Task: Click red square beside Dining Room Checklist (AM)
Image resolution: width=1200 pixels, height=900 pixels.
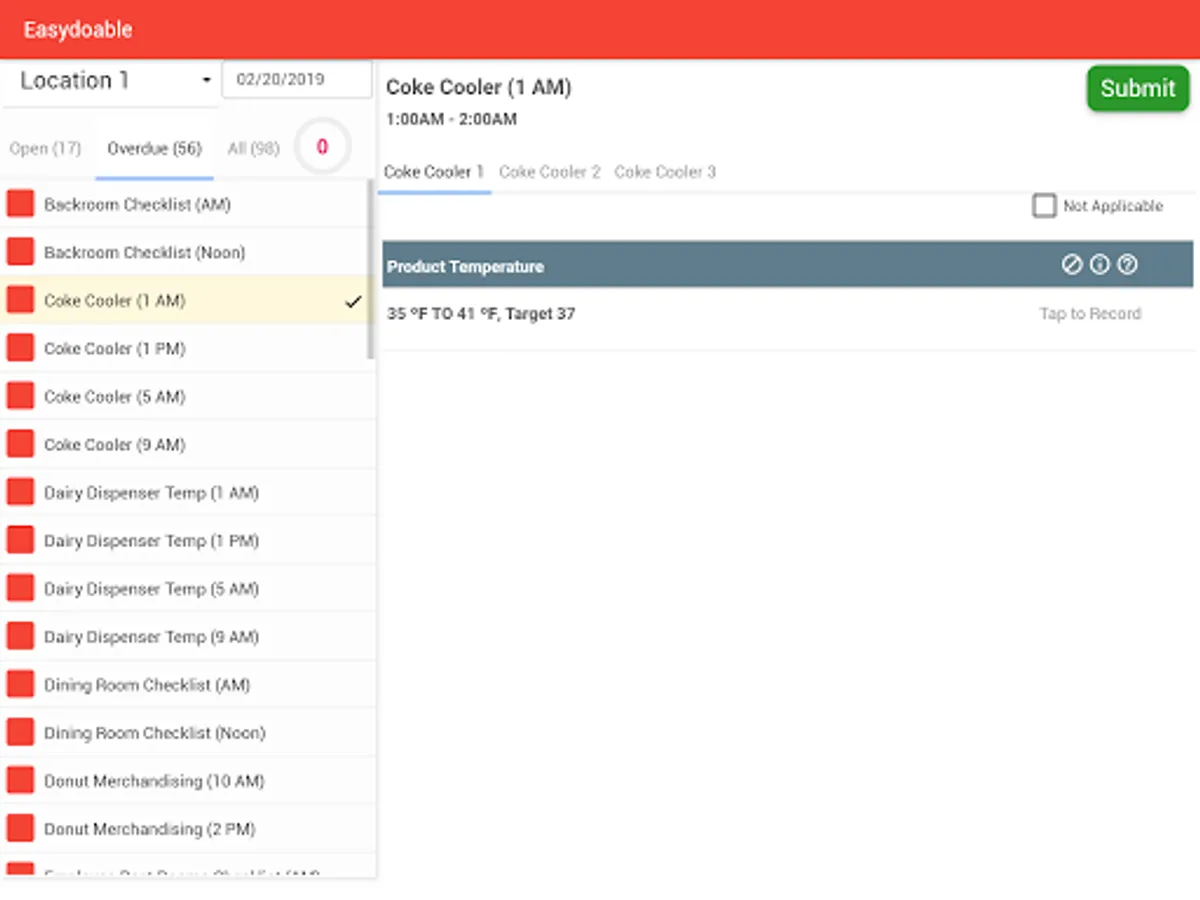Action: click(x=20, y=684)
